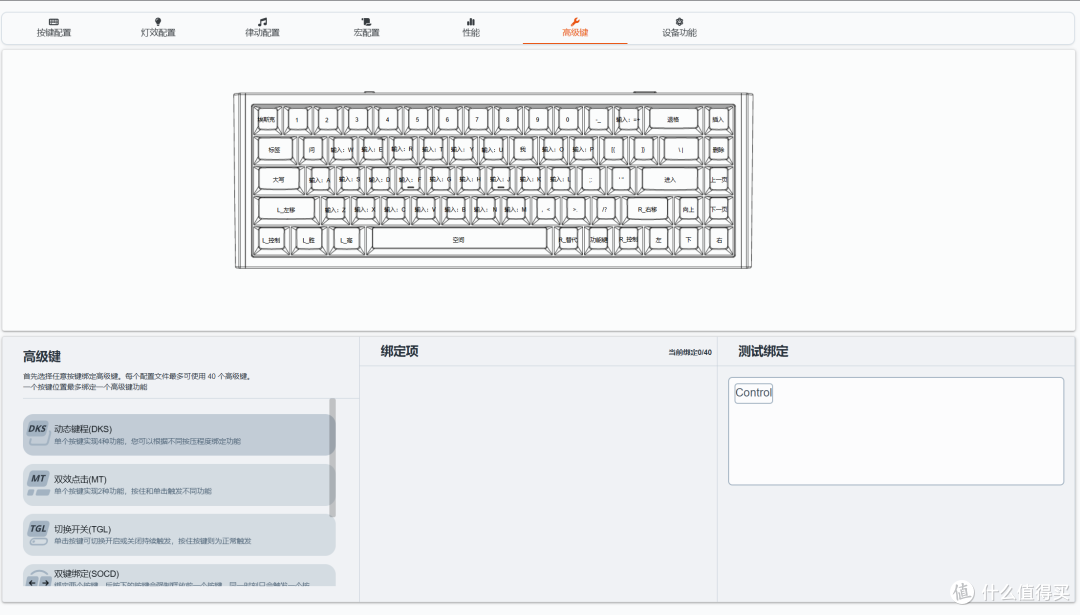Select the L_胜 left Win key
Screen dimensions: 1080x615
pos(309,240)
